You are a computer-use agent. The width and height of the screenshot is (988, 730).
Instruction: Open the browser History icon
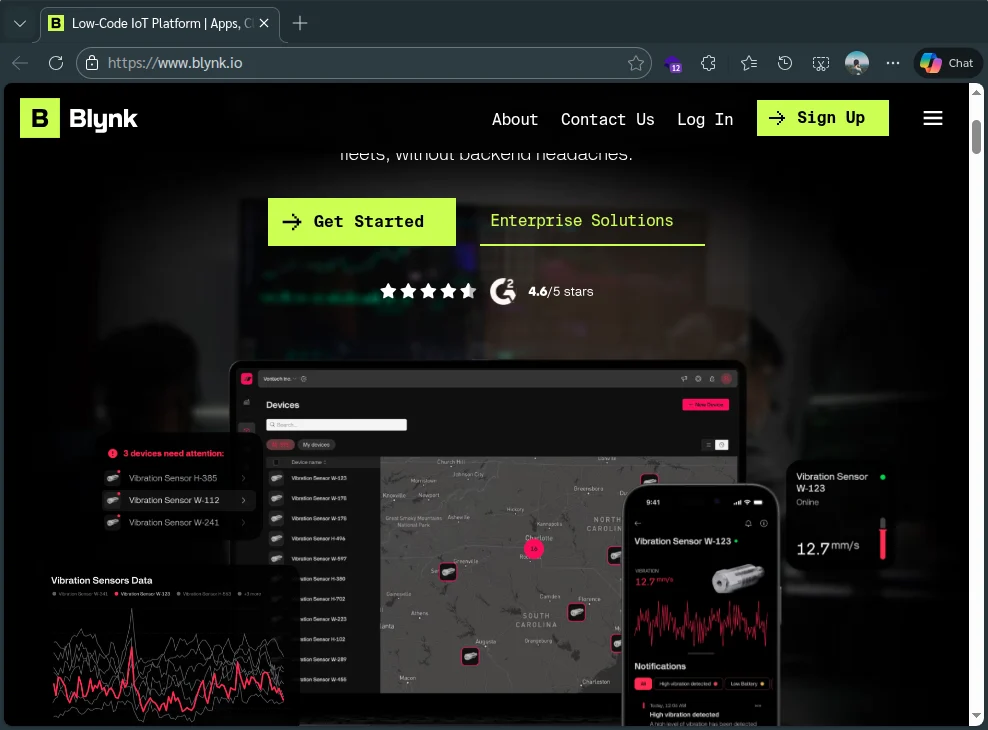point(785,63)
